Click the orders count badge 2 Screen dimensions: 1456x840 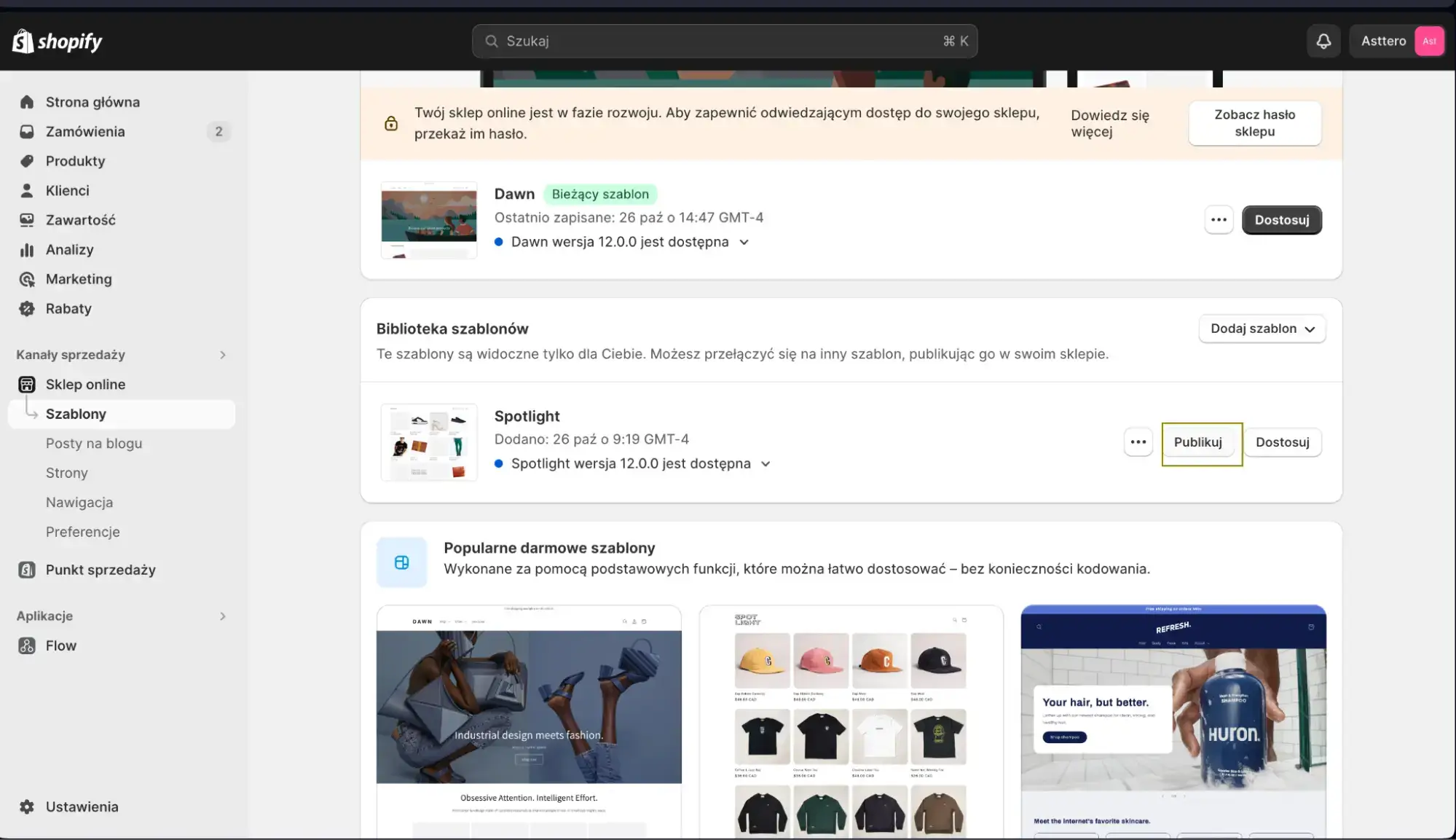pyautogui.click(x=219, y=131)
